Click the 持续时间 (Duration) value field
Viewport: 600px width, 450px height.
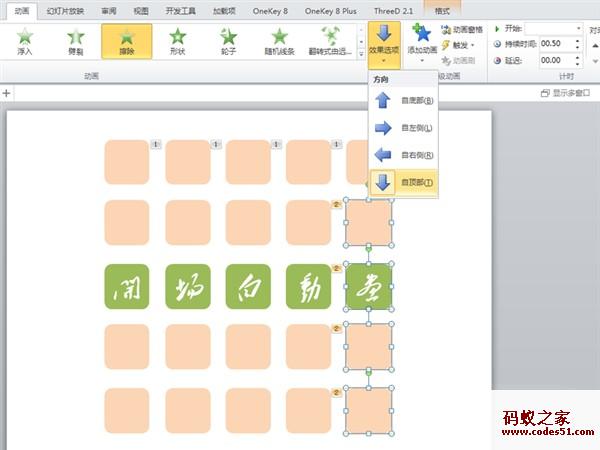tap(555, 45)
